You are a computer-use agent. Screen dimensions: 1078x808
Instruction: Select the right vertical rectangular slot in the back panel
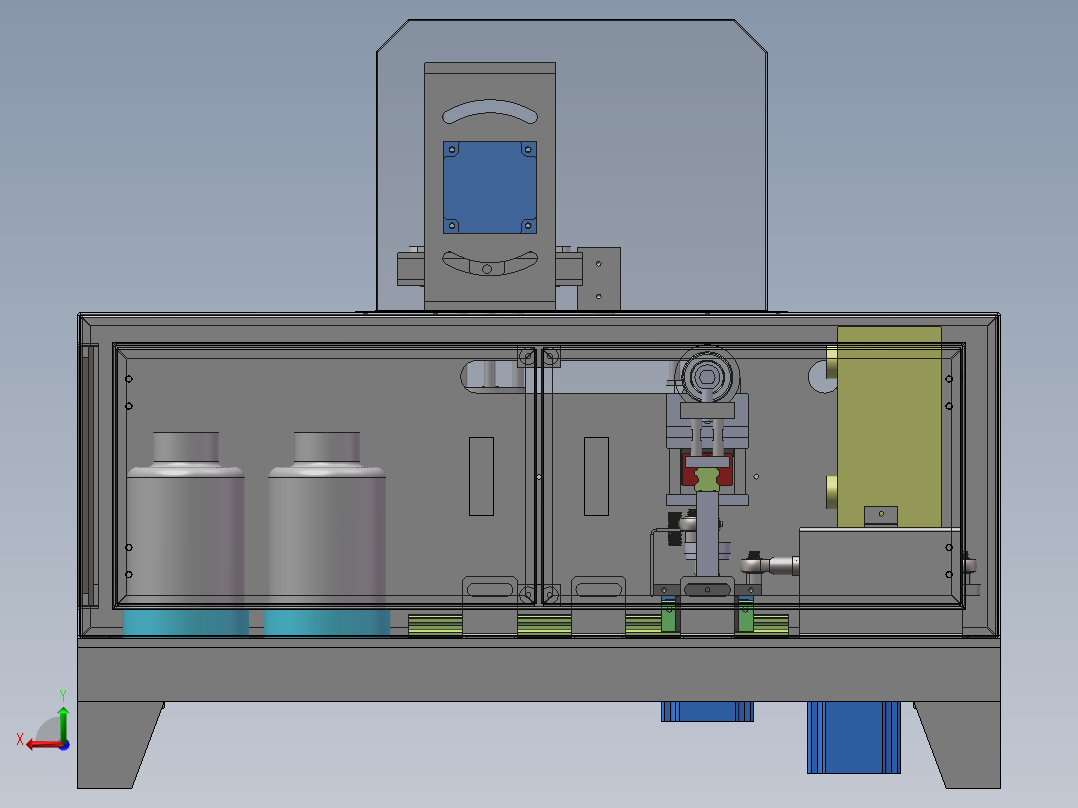(x=596, y=477)
